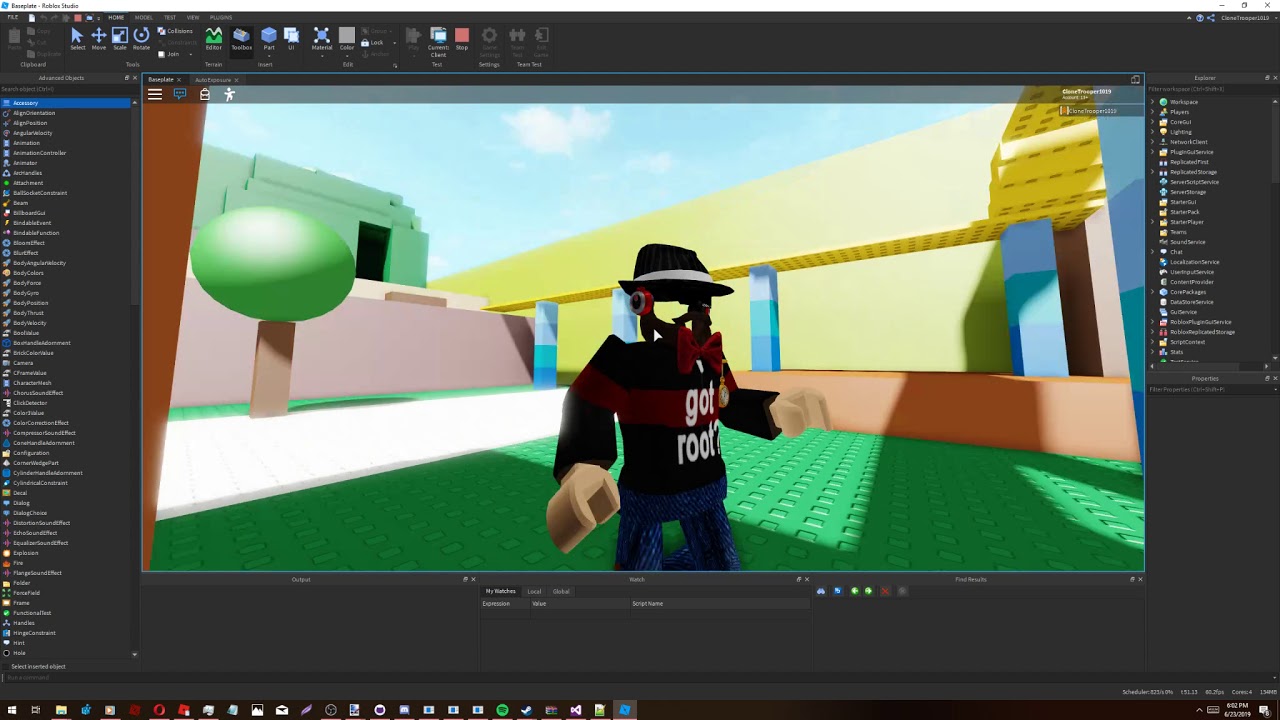Select ClickDetector in Advanced Objects
The width and height of the screenshot is (1280, 720).
point(29,403)
